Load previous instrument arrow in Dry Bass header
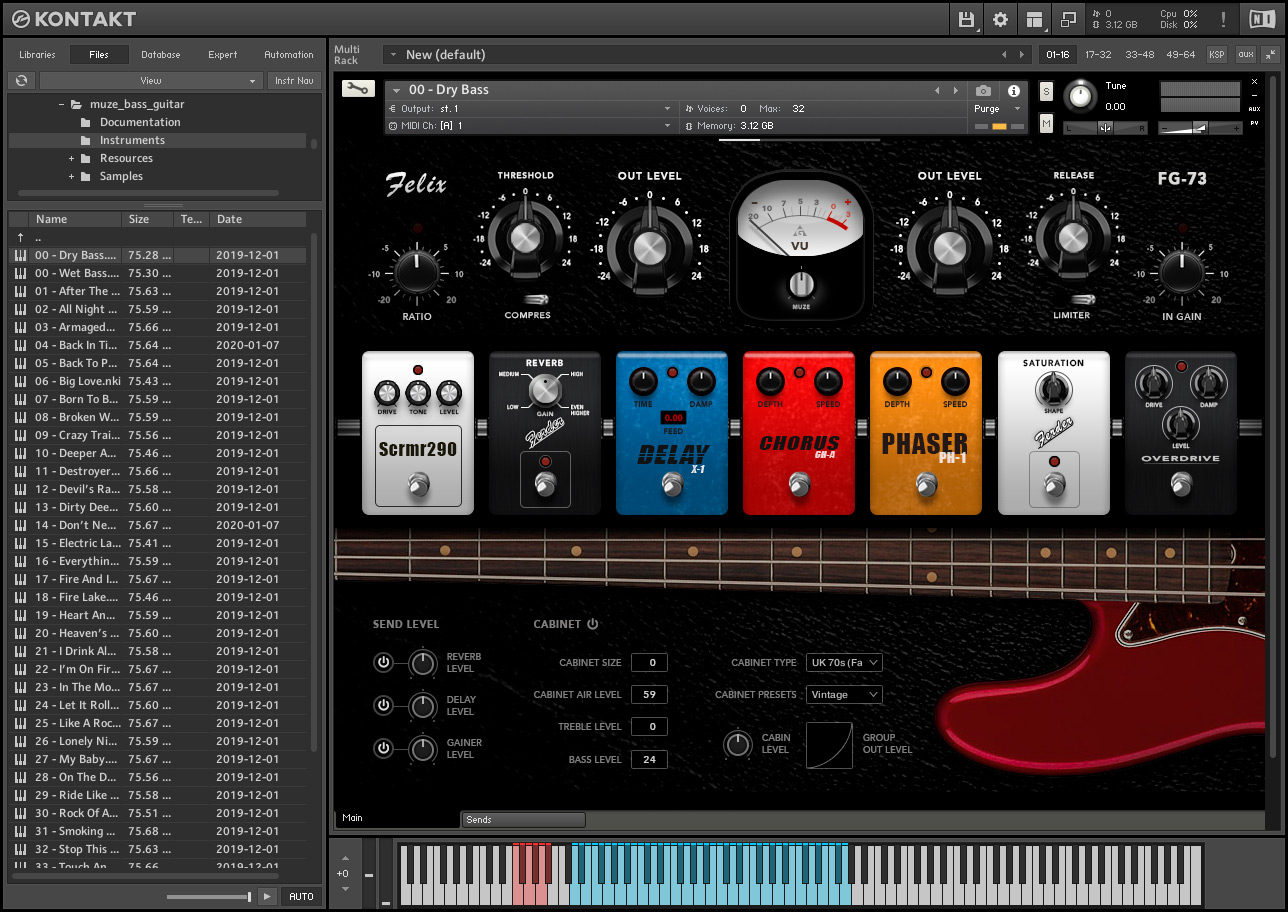This screenshot has height=912, width=1288. [937, 90]
